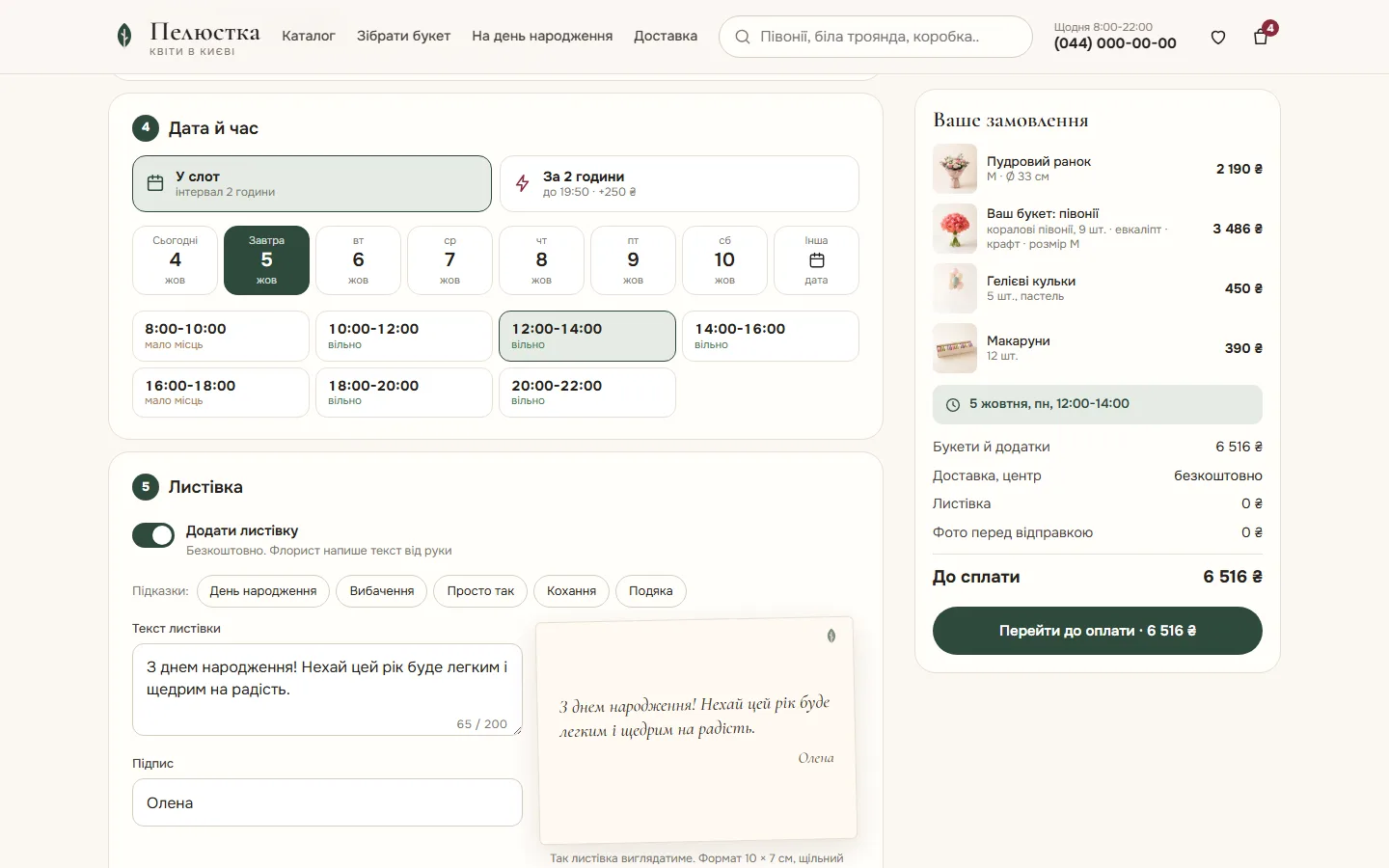Open the wishlist heart icon

click(x=1218, y=38)
